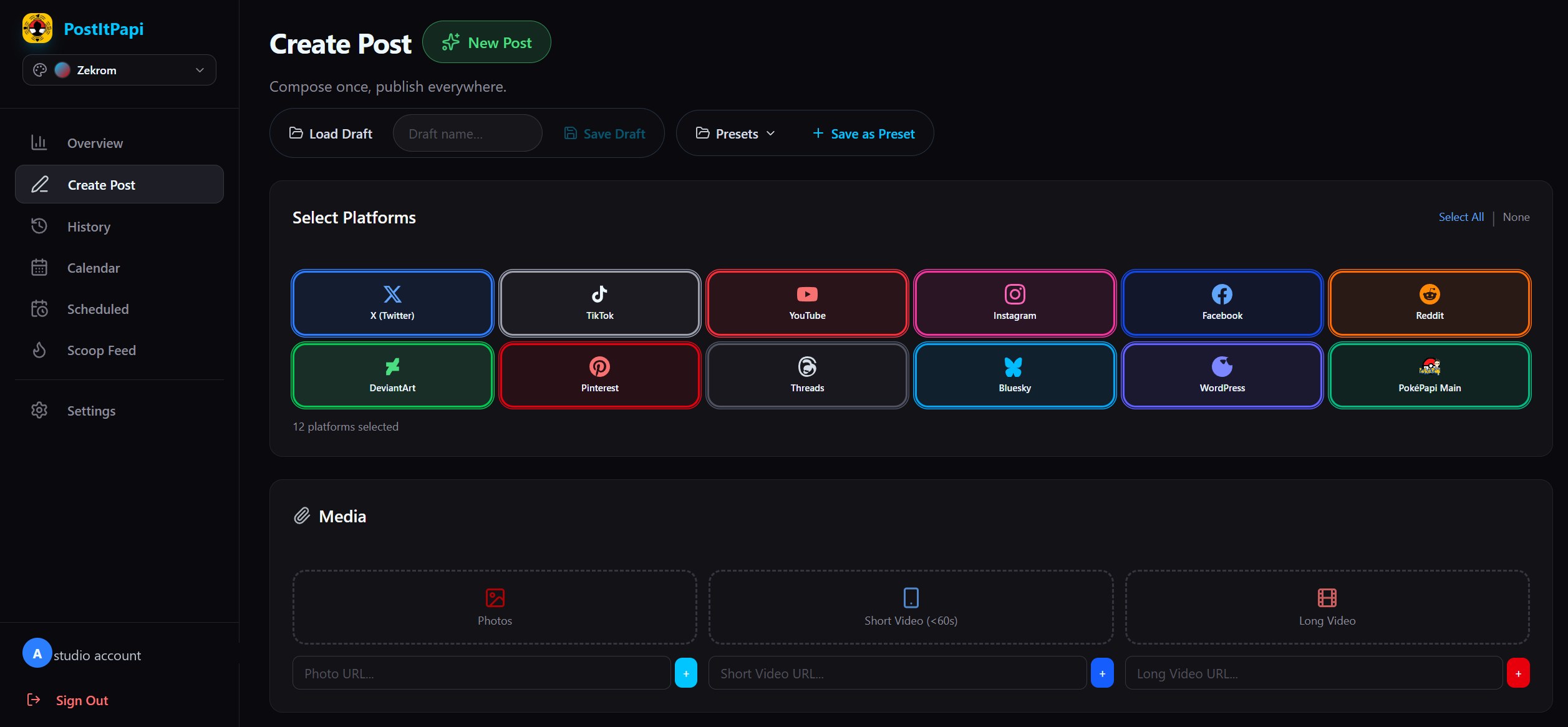
Task: Add short video URL with blue plus
Action: [1102, 673]
